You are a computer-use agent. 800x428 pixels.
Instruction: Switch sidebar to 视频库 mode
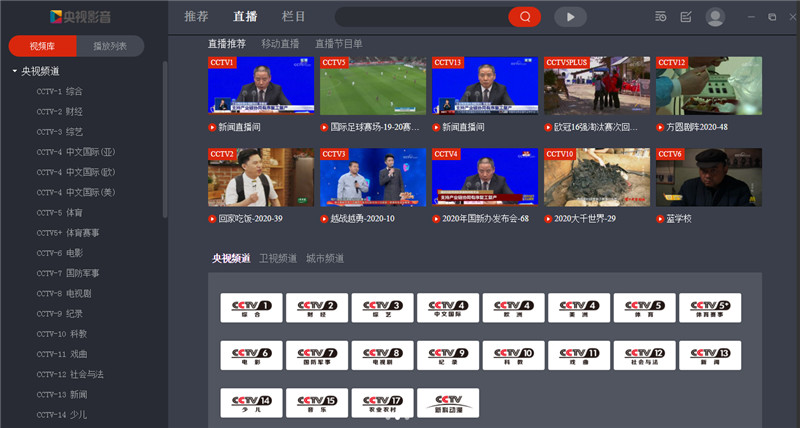[42, 46]
